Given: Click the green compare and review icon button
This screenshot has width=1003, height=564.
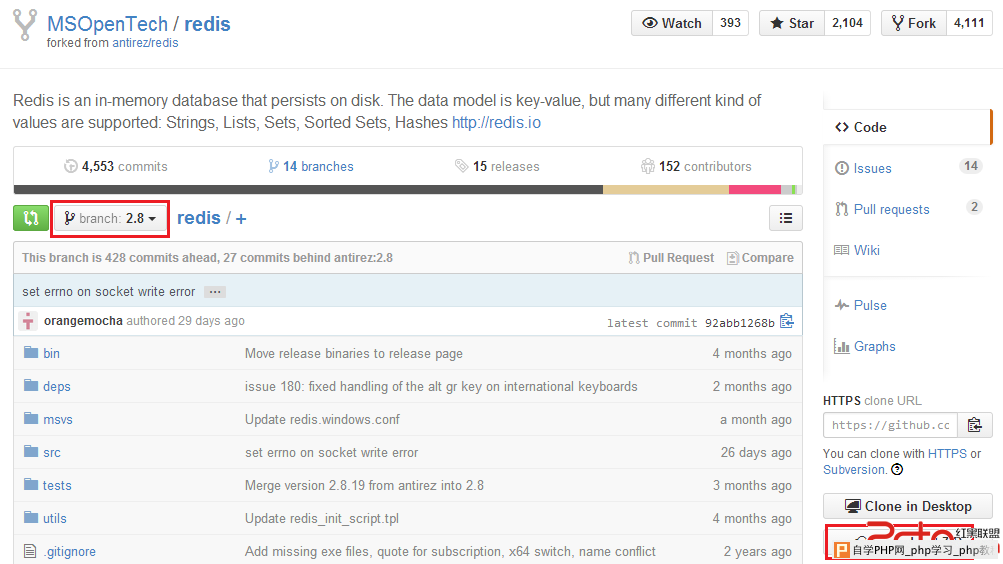Looking at the screenshot, I should [31, 218].
